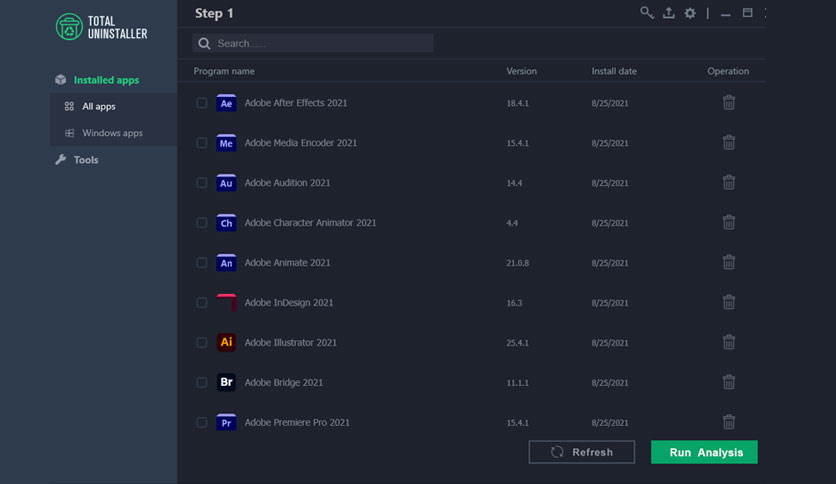The image size is (836, 484).
Task: Click version 21.0.8 of Adobe Animate
Action: (517, 263)
